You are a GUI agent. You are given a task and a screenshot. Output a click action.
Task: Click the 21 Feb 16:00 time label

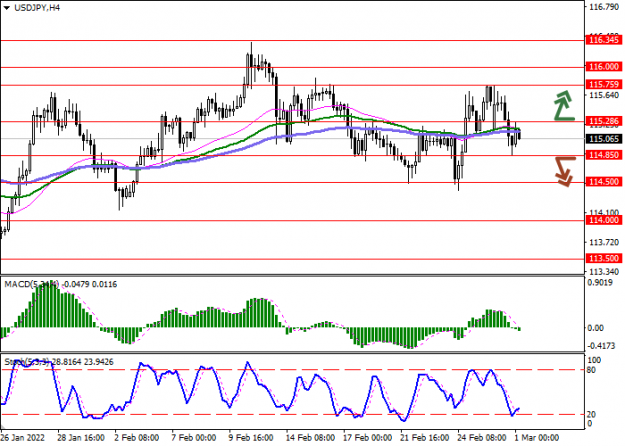coord(425,438)
